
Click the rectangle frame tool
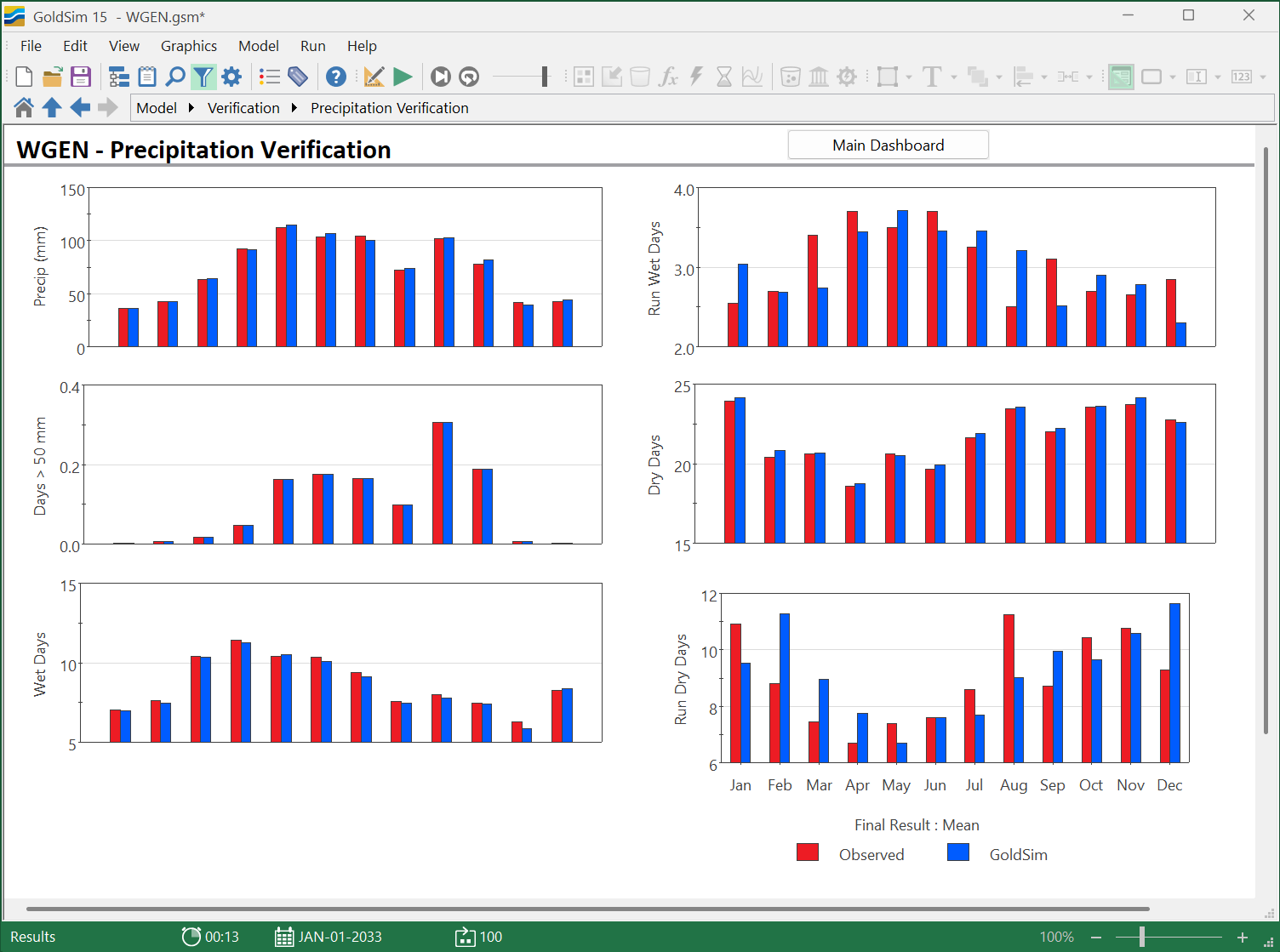tap(888, 77)
